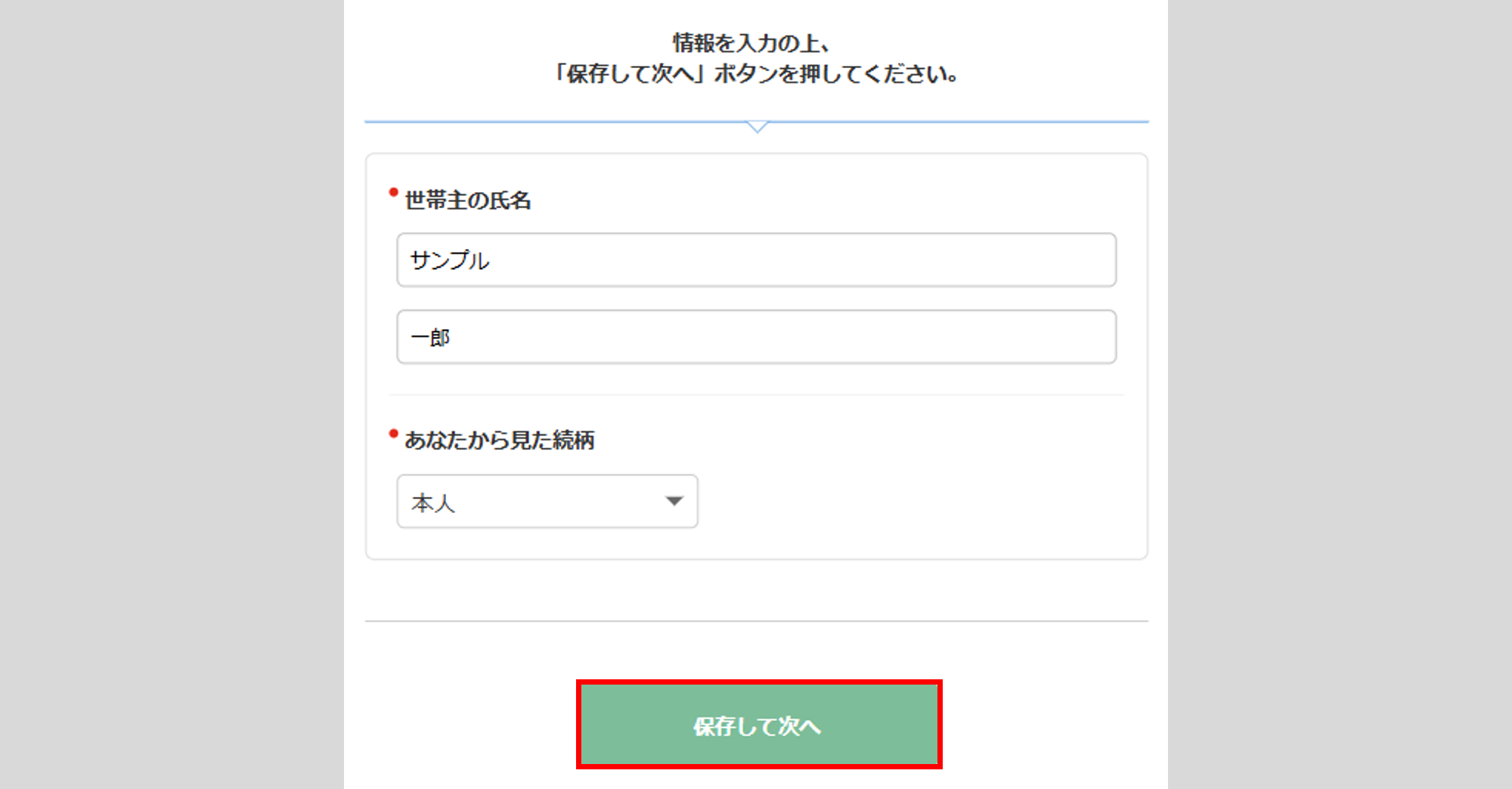Image resolution: width=1512 pixels, height=789 pixels.
Task: Click the 世帯主の氏名 label
Action: point(468,200)
